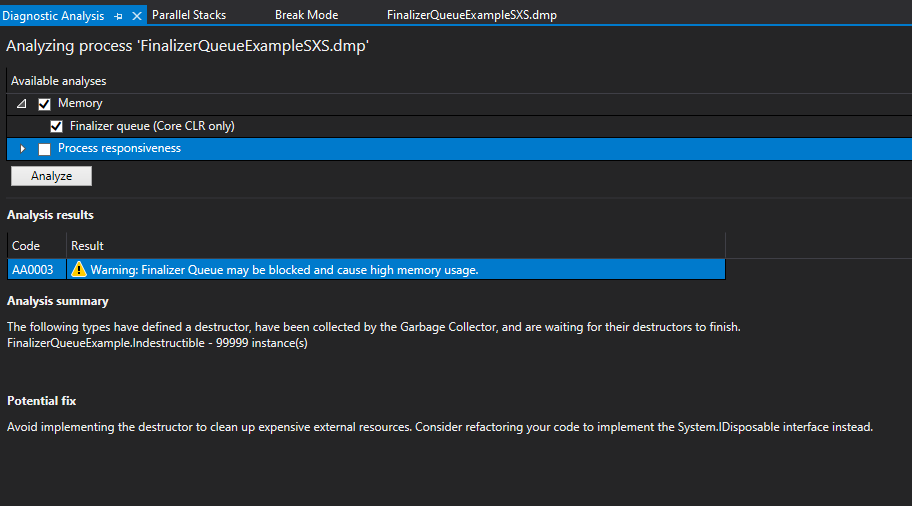The width and height of the screenshot is (912, 506).
Task: Check the Process responsiveness checkbox
Action: (x=44, y=149)
